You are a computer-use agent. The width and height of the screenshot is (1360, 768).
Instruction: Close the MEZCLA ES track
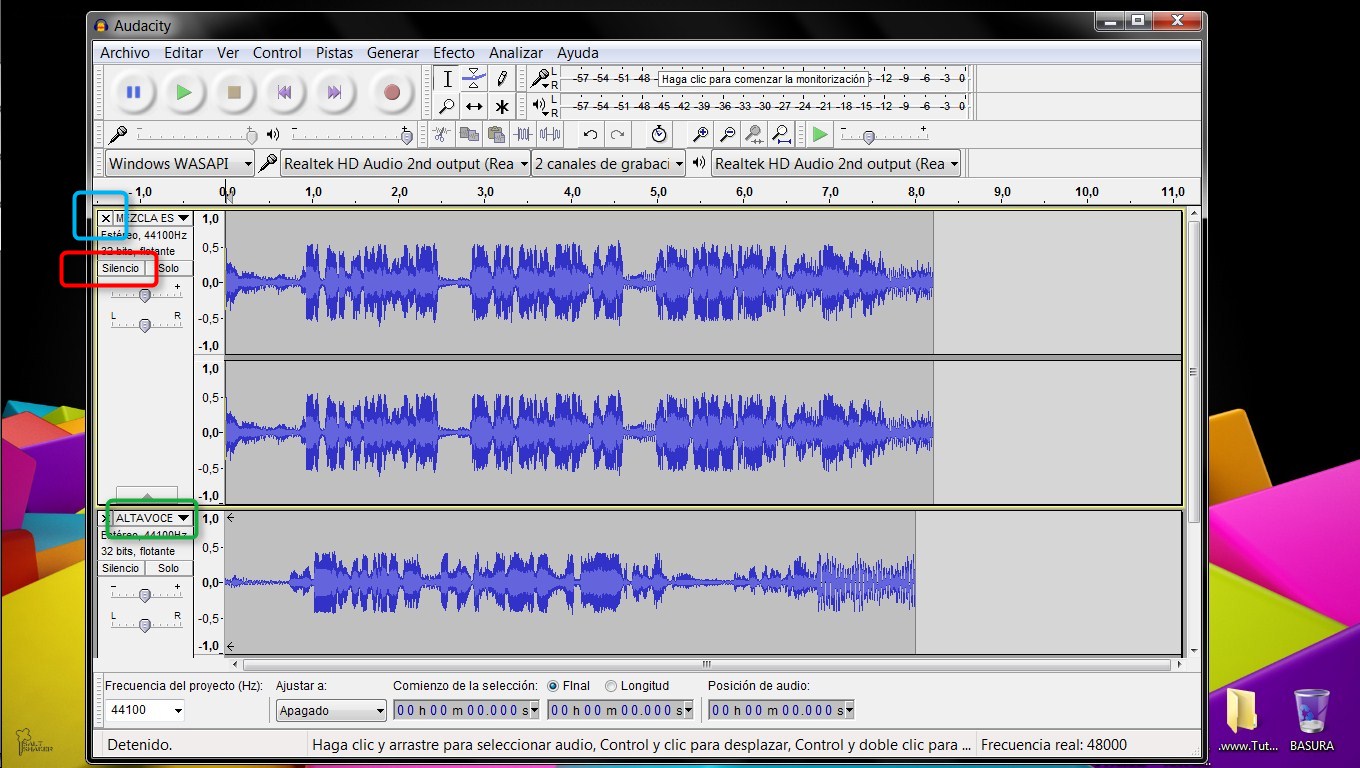(106, 218)
